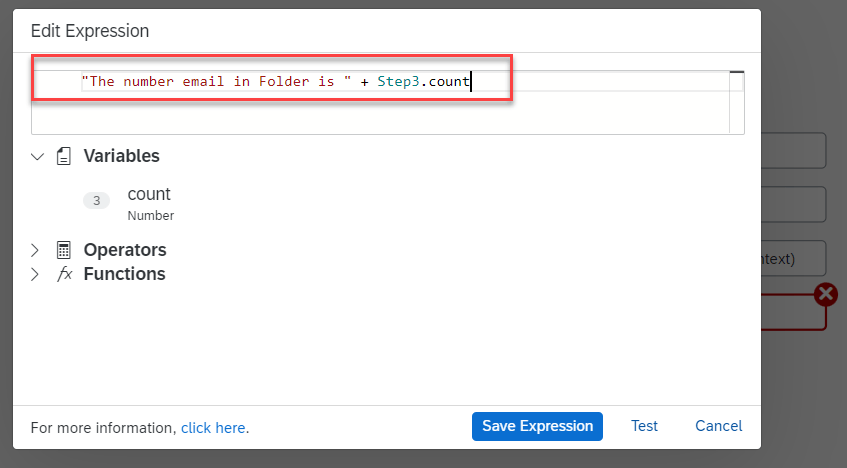The image size is (847, 468).
Task: Open the 'click here' information link
Action: click(x=213, y=428)
